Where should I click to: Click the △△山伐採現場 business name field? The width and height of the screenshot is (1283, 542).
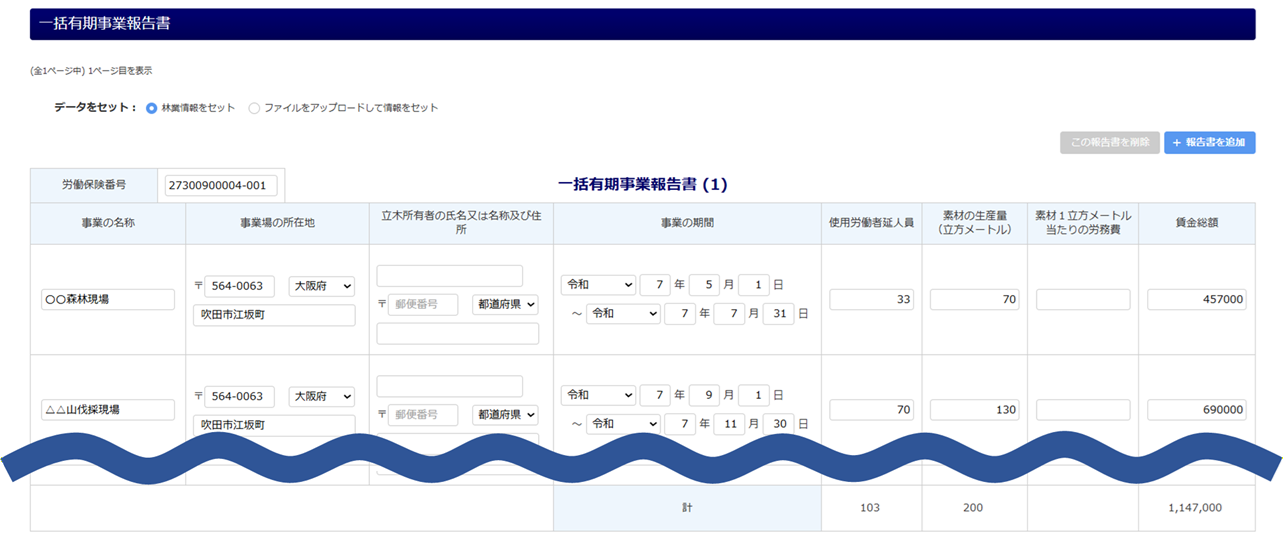(108, 409)
